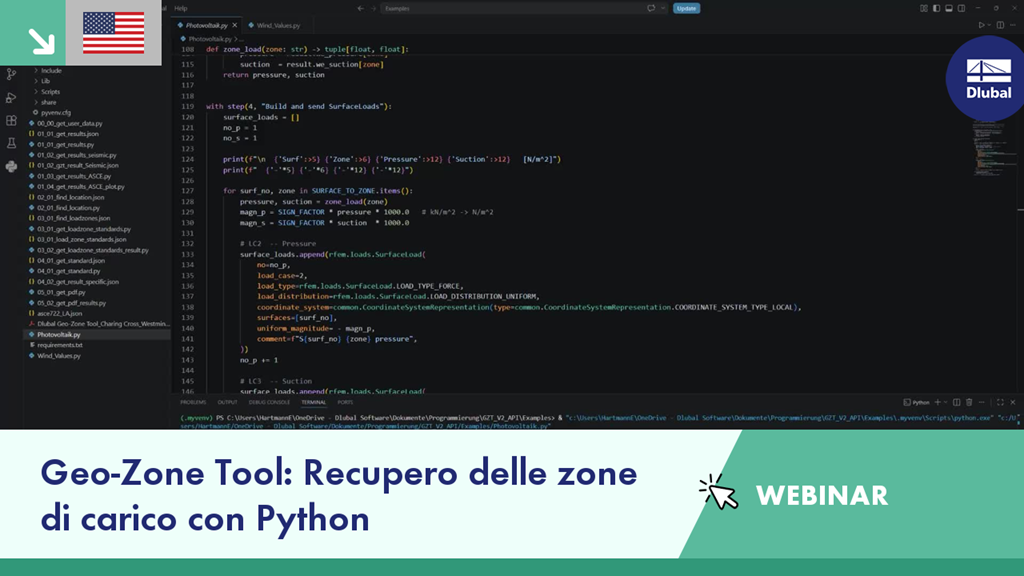Open the Extensions view in activity bar

tap(11, 120)
